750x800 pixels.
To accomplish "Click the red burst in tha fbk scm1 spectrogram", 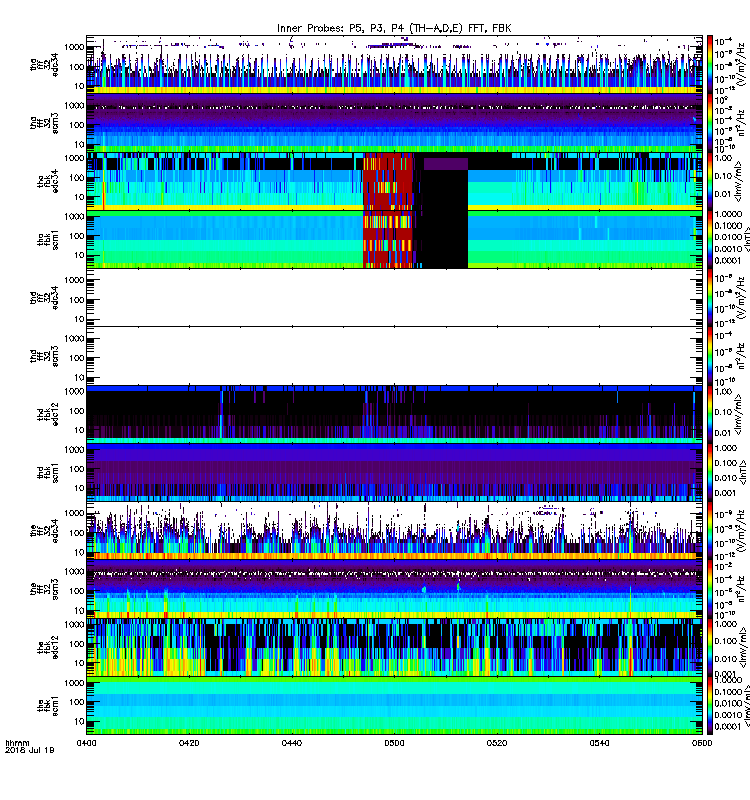I will (388, 240).
